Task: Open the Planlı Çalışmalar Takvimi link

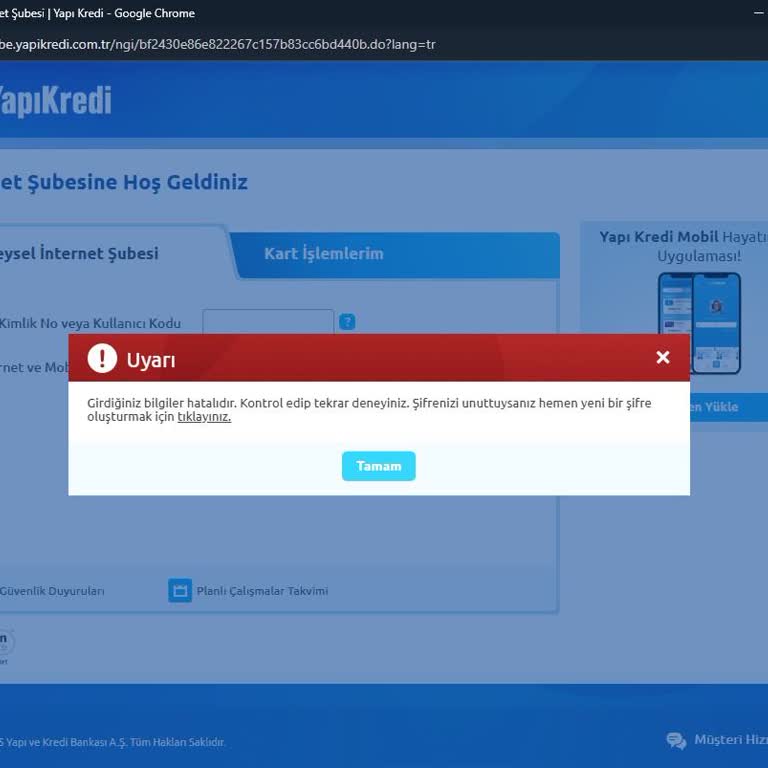Action: [x=262, y=591]
